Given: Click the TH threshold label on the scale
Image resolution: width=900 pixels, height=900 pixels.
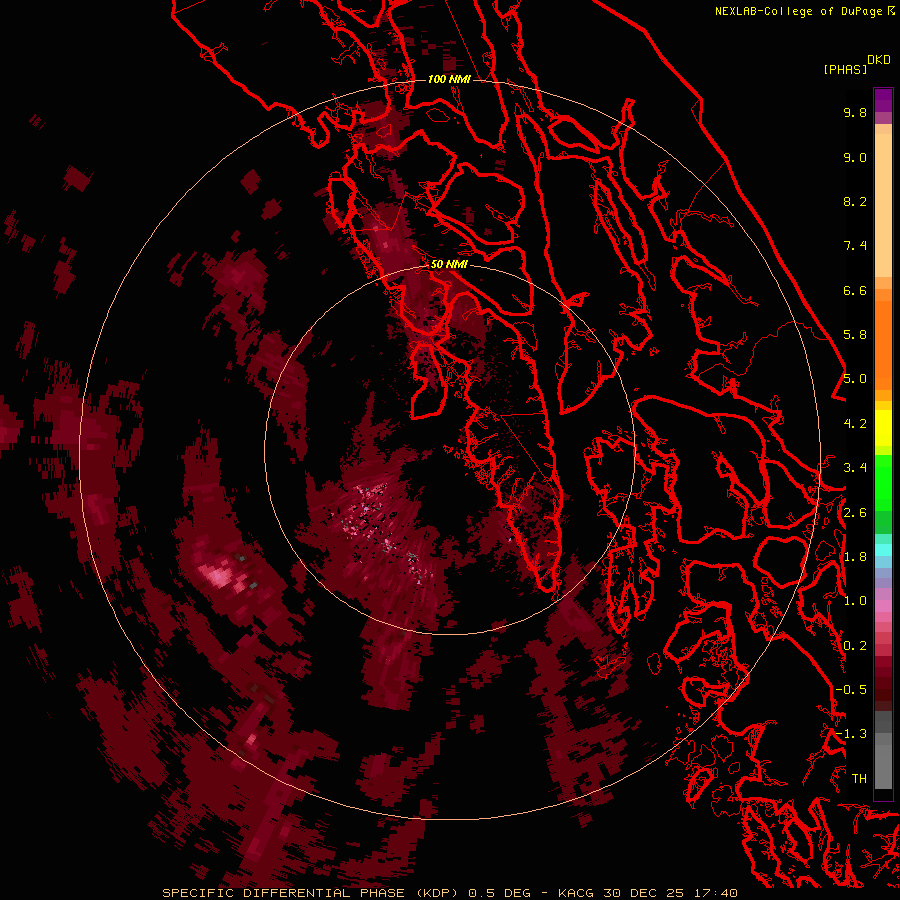Looking at the screenshot, I should tap(859, 779).
